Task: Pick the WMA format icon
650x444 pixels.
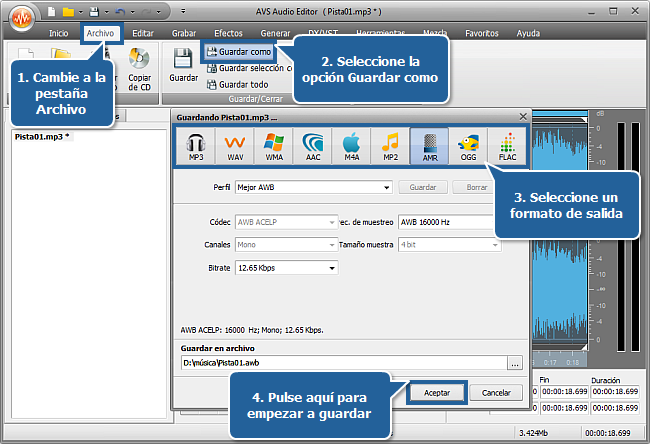Action: (274, 146)
